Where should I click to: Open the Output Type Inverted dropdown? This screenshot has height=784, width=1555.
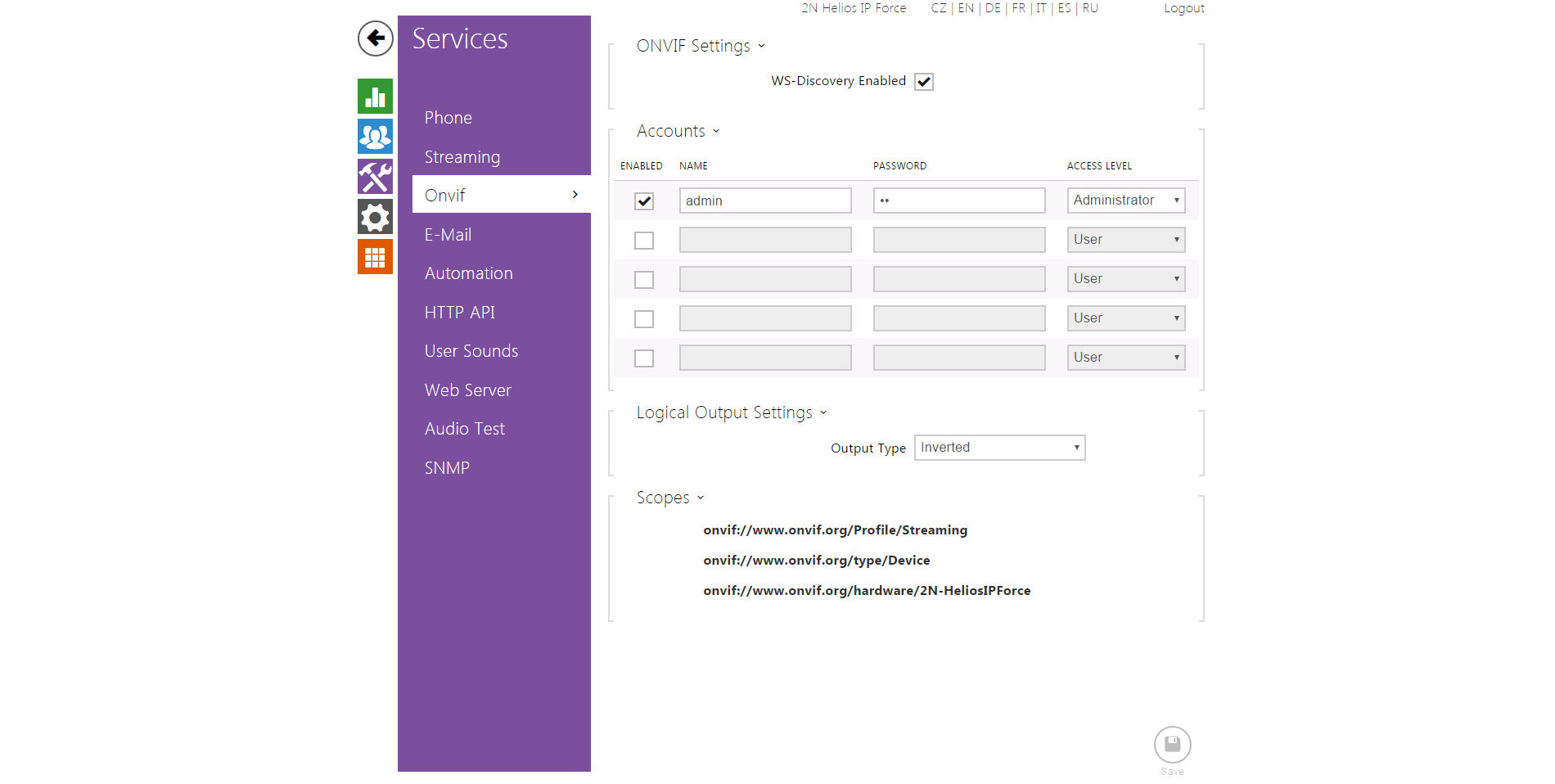(x=999, y=448)
